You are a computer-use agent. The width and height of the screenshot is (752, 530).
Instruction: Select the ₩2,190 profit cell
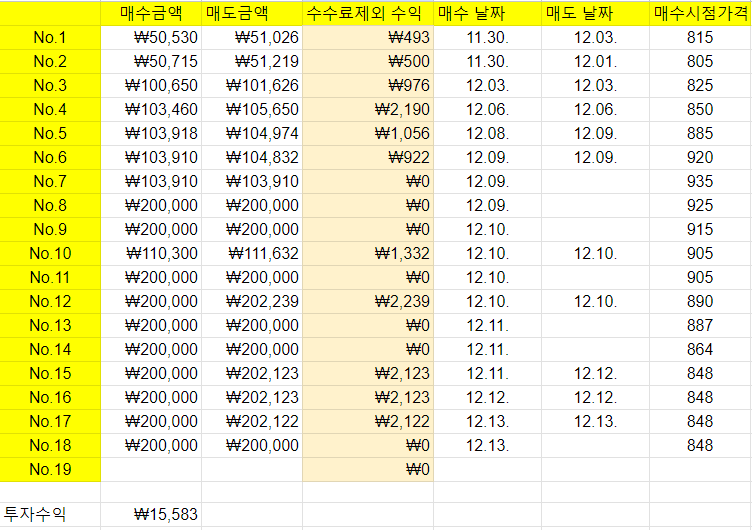(x=368, y=109)
